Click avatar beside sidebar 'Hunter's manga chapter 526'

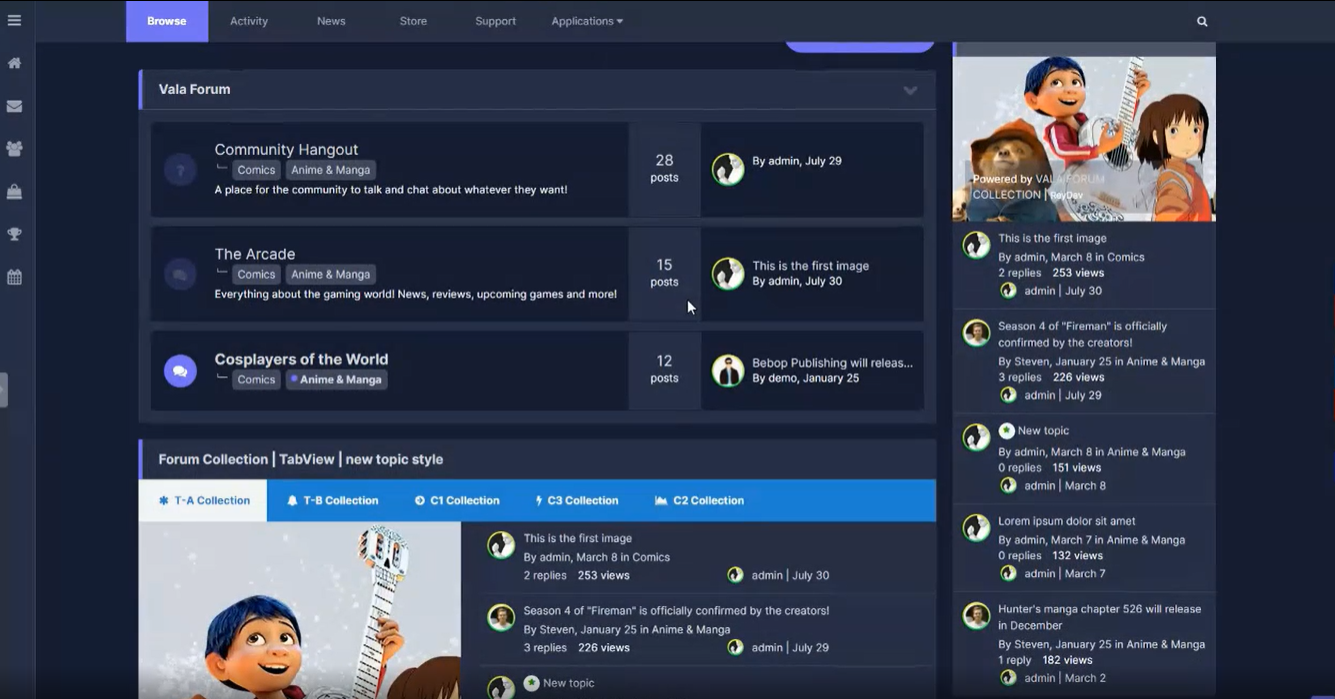[976, 616]
